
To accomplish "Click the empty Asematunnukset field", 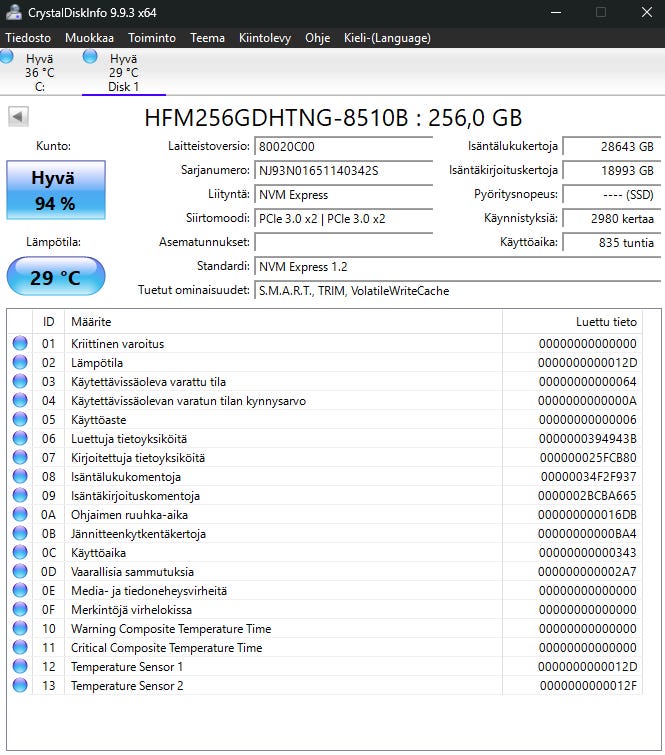I will [344, 242].
